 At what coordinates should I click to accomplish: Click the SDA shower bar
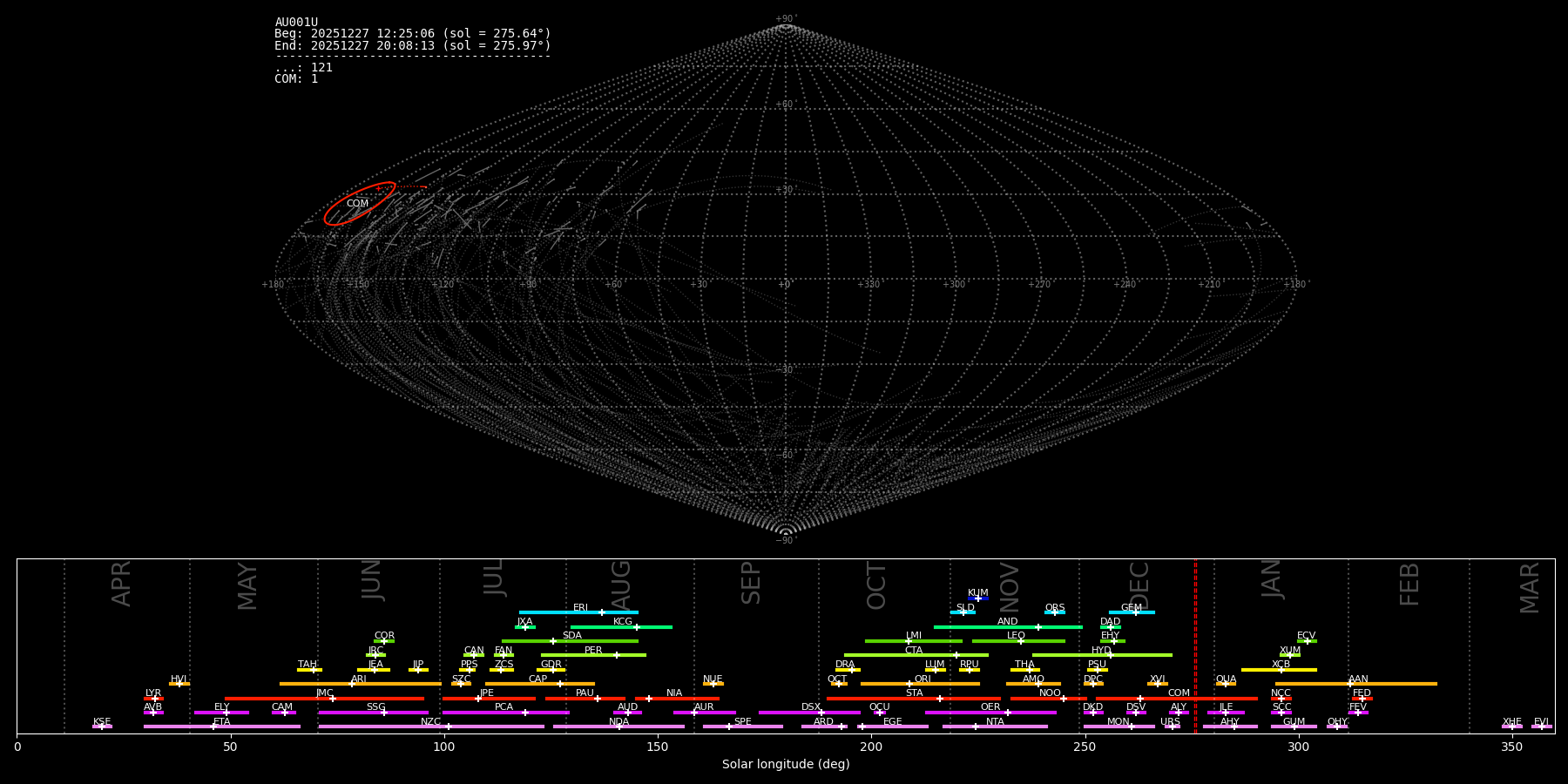570,641
